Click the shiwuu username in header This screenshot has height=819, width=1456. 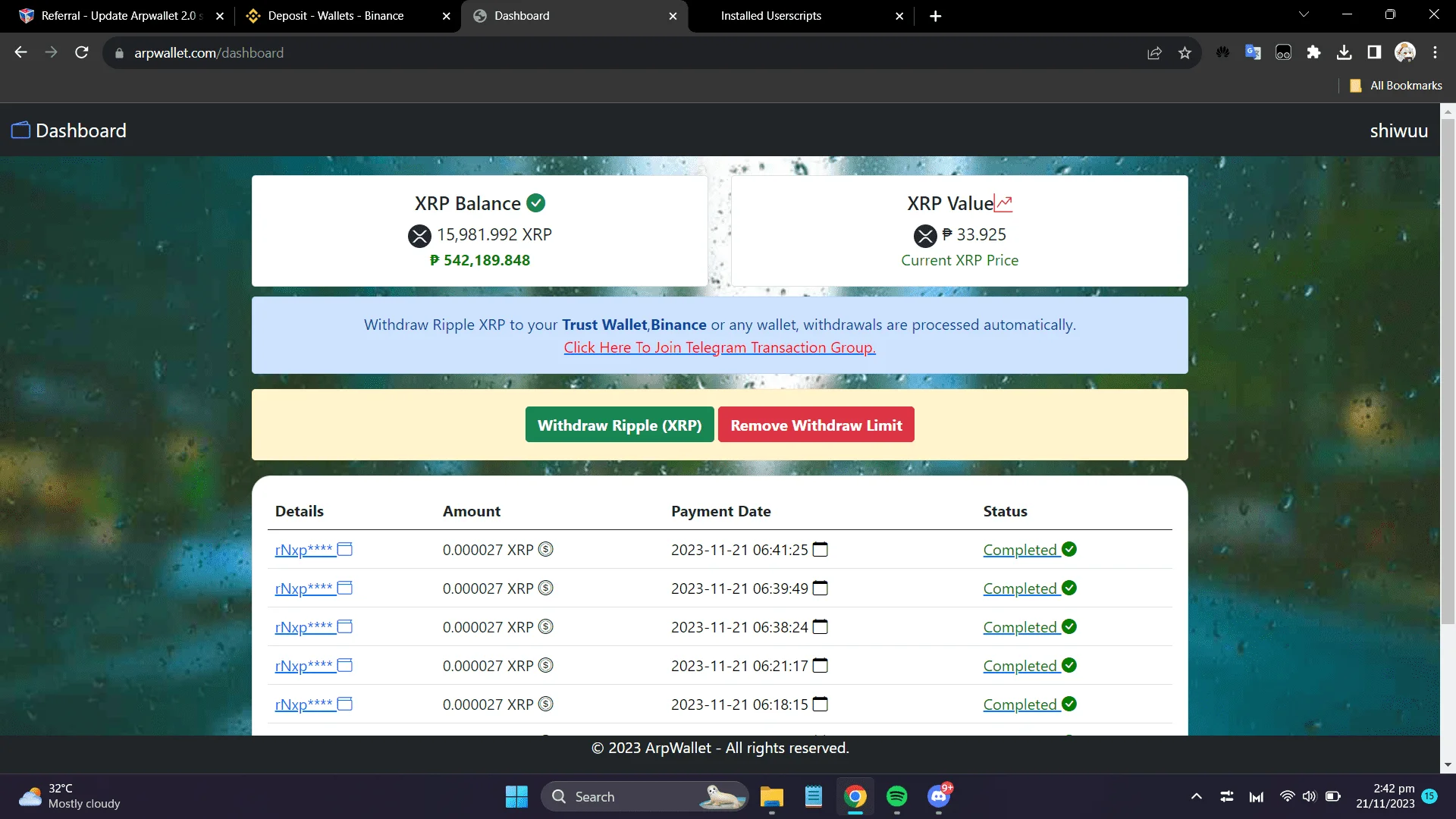pos(1398,130)
